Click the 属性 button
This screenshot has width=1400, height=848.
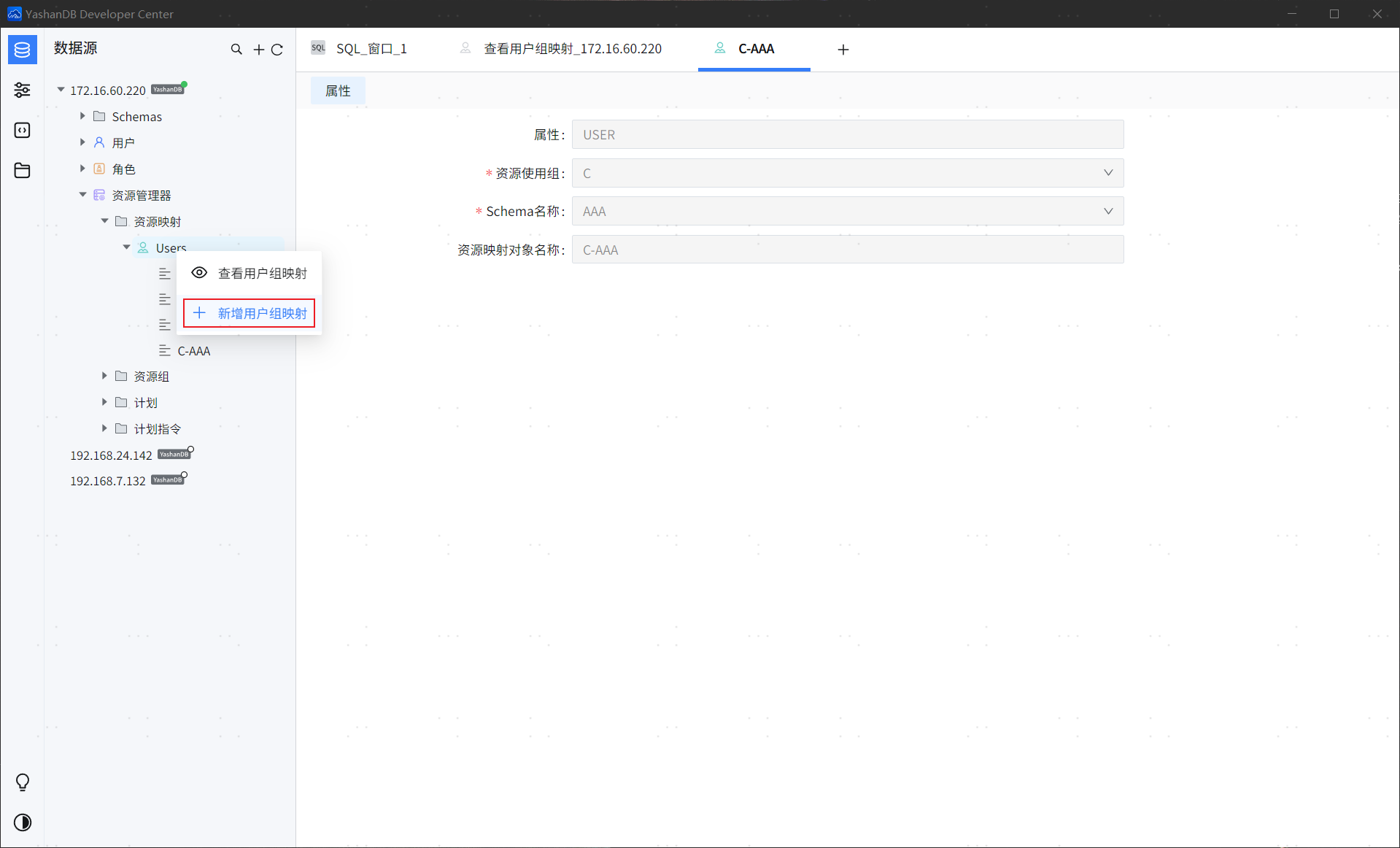[338, 90]
